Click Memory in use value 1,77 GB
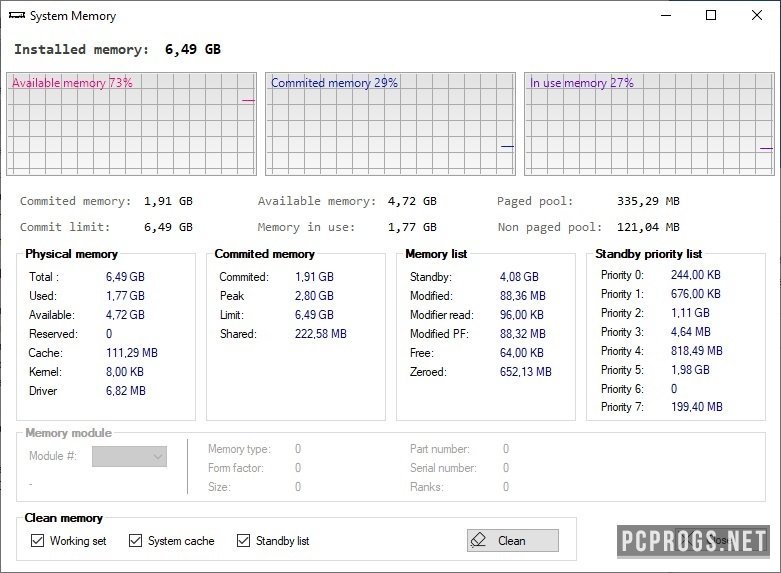Screen dimensions: 781x573 tap(412, 227)
